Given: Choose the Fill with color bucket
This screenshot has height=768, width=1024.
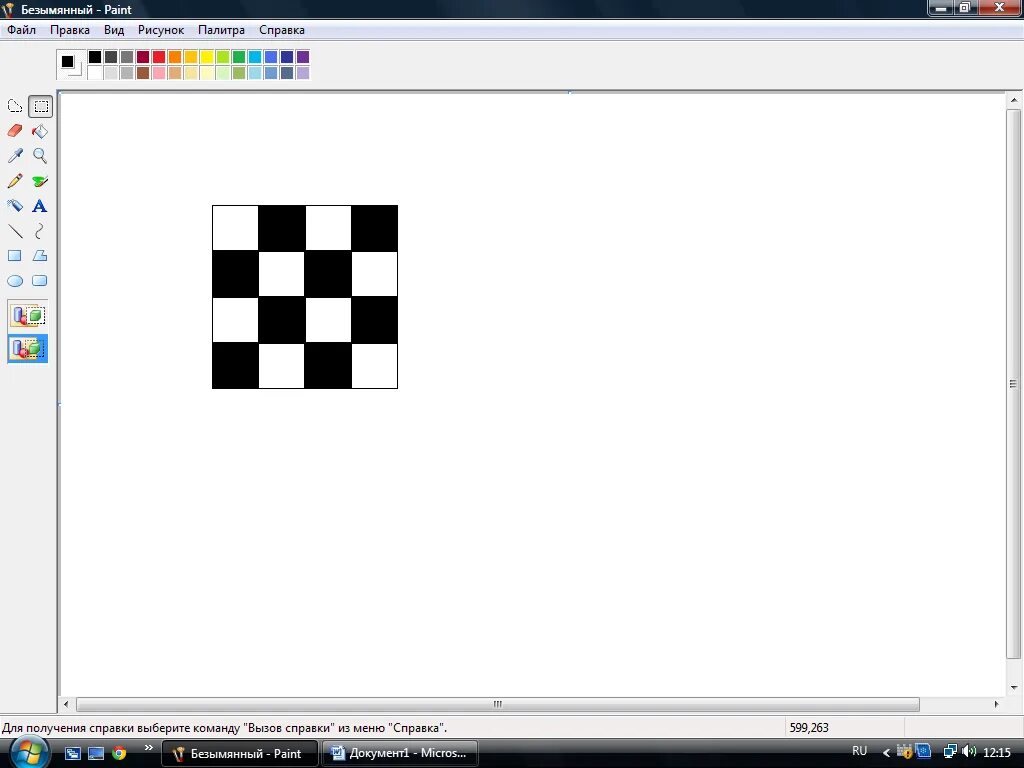Looking at the screenshot, I should pos(40,131).
